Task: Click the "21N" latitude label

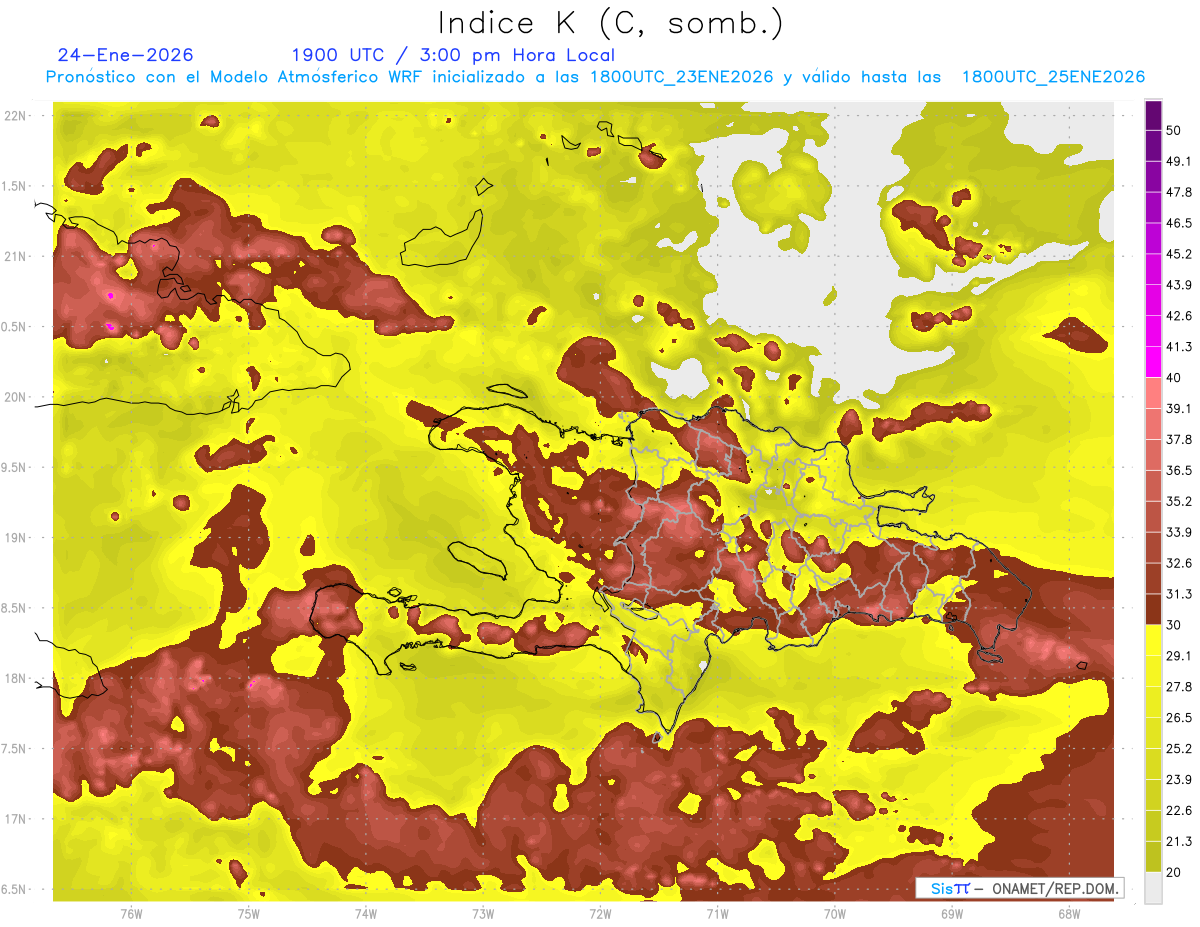Action: point(15,256)
